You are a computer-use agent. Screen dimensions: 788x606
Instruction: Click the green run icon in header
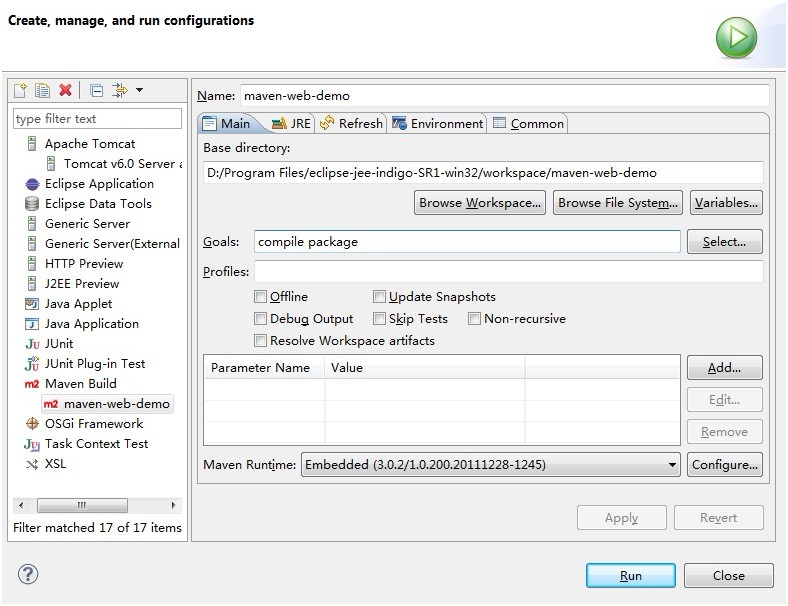point(735,37)
